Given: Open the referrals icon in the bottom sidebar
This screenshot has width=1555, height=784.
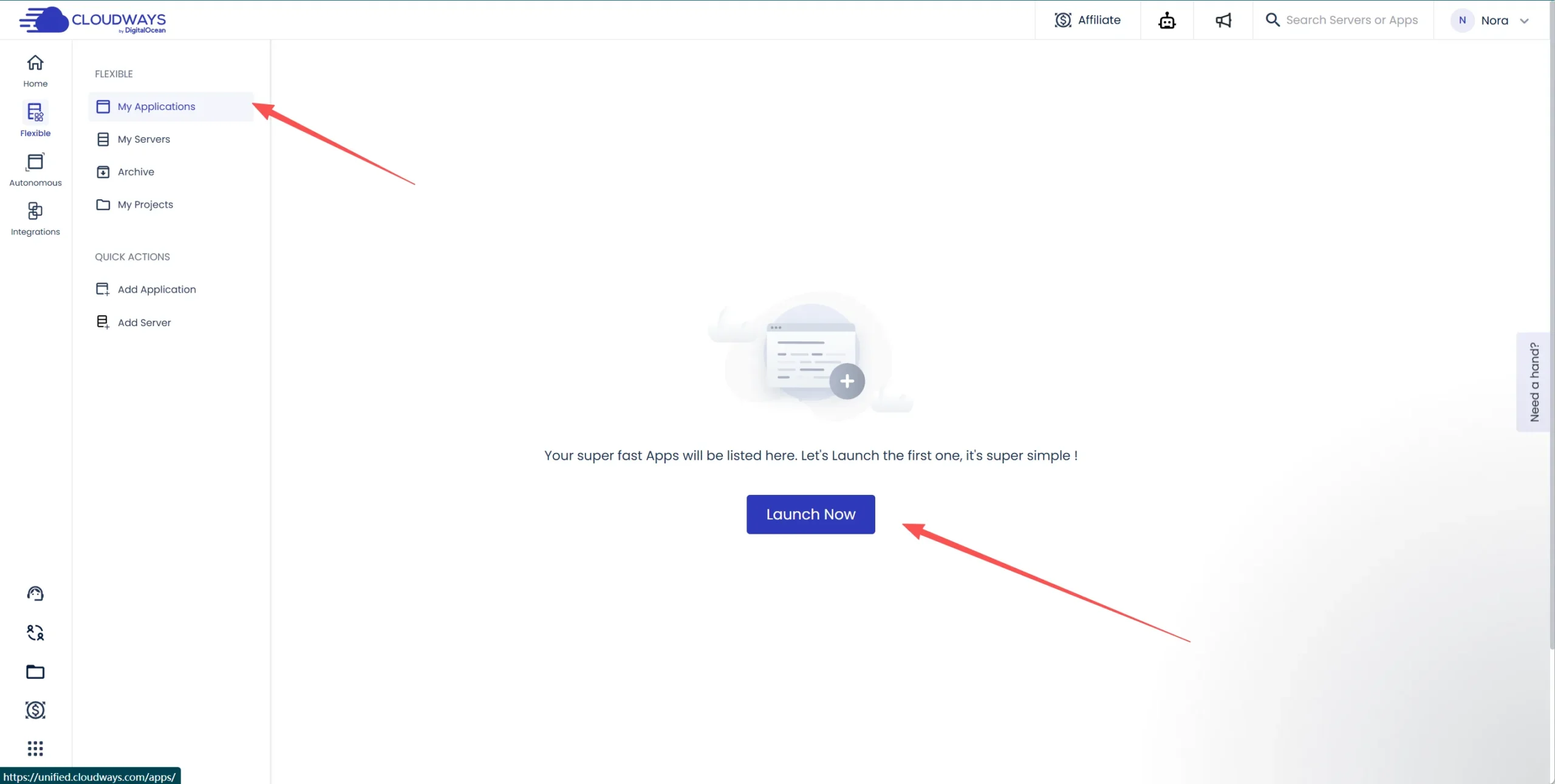Looking at the screenshot, I should 35,632.
